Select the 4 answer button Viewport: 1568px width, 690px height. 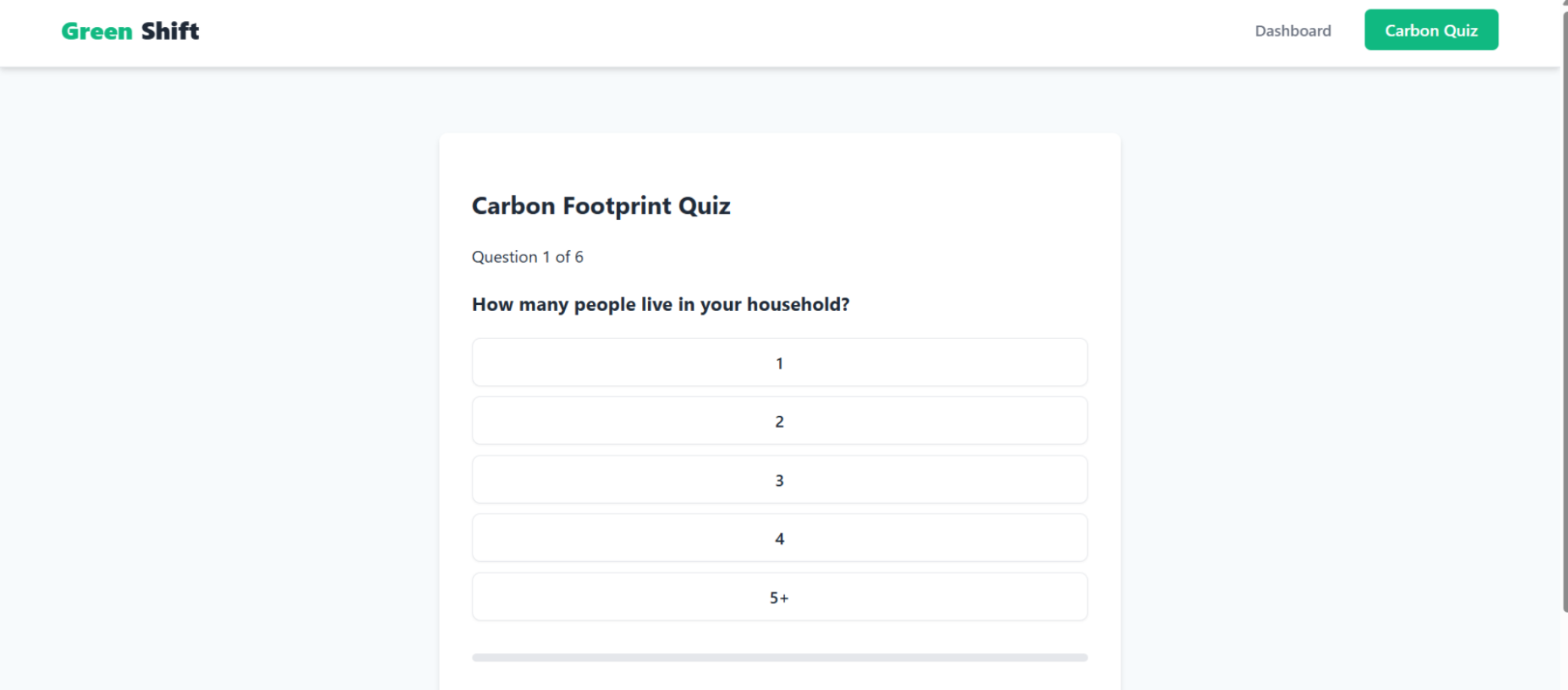(779, 538)
